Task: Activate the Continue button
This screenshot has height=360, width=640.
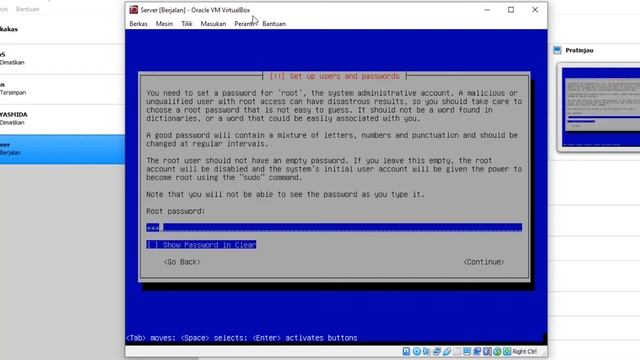Action: 484,262
